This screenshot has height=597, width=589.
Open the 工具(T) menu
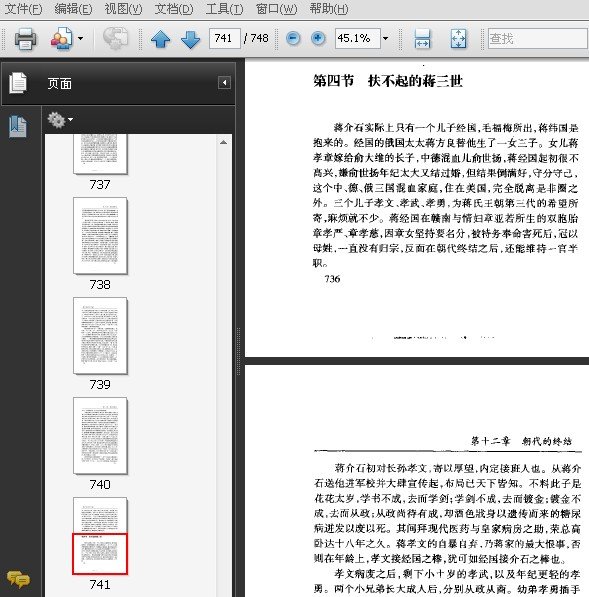click(x=224, y=9)
